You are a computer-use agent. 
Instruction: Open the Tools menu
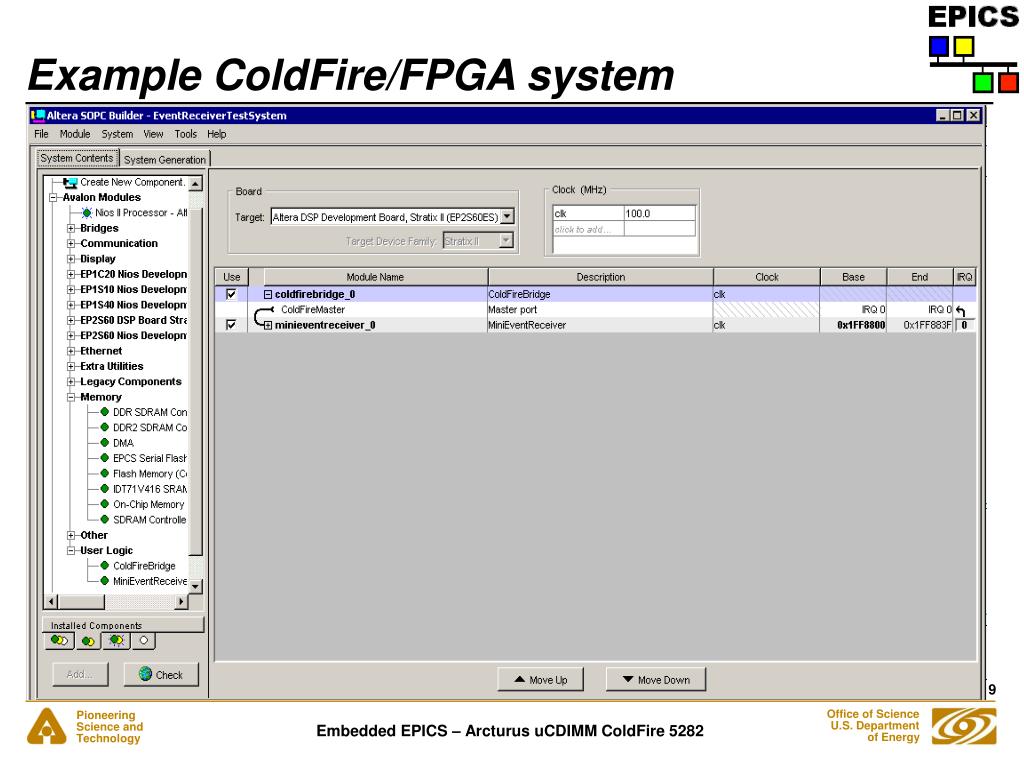(185, 134)
